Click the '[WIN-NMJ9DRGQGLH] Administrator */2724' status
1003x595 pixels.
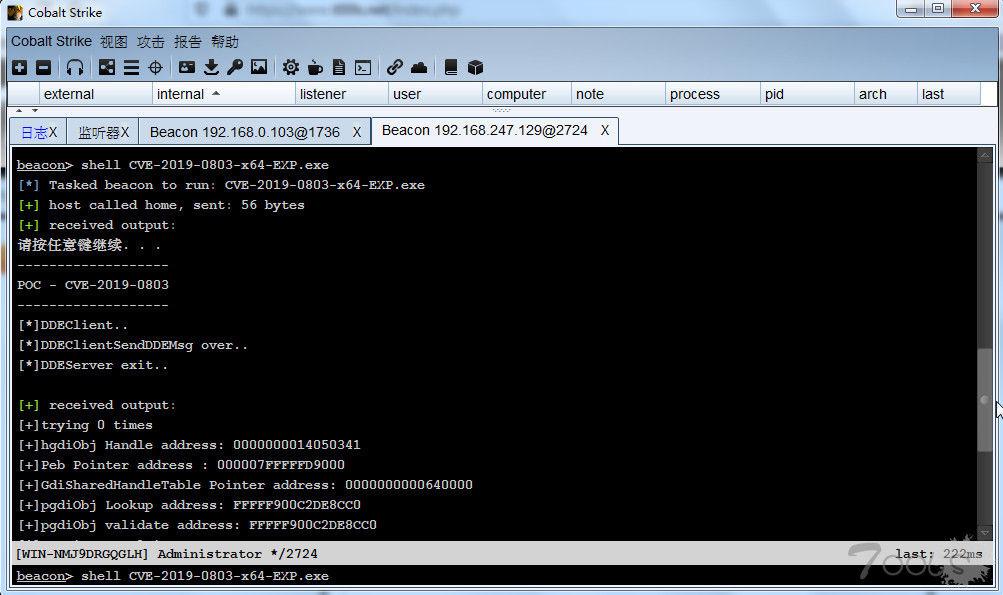click(166, 554)
